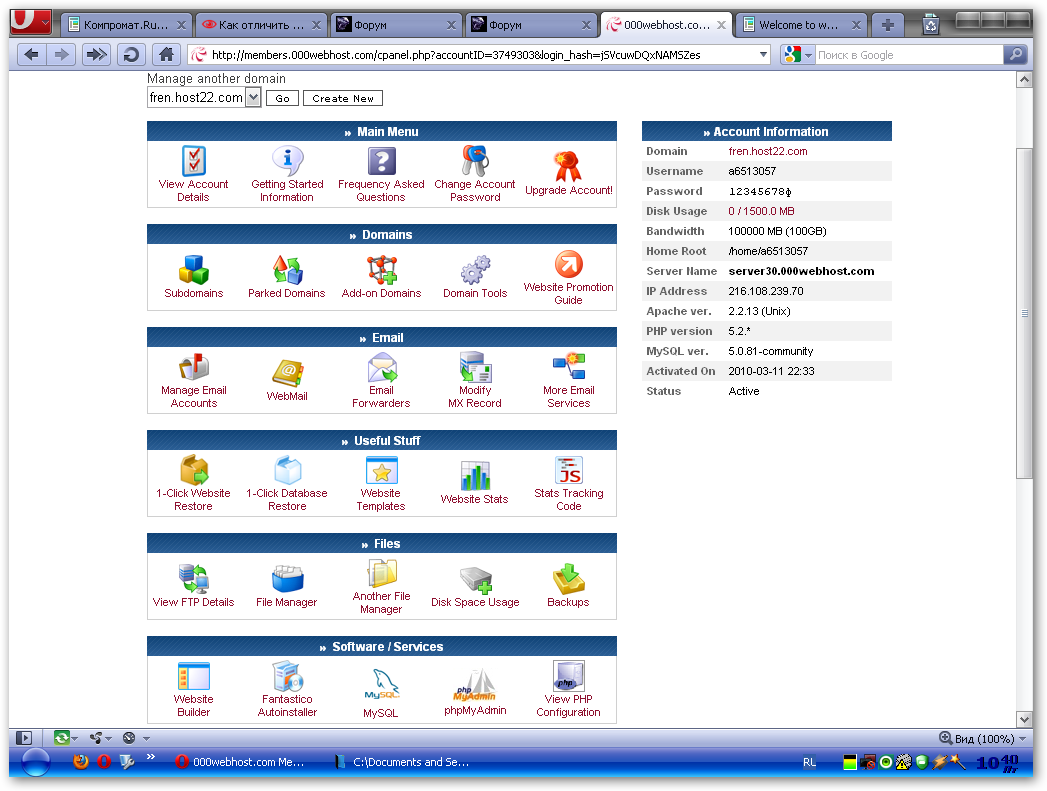The image size is (1047, 791).
Task: Open the Website Stats icon
Action: click(x=474, y=476)
